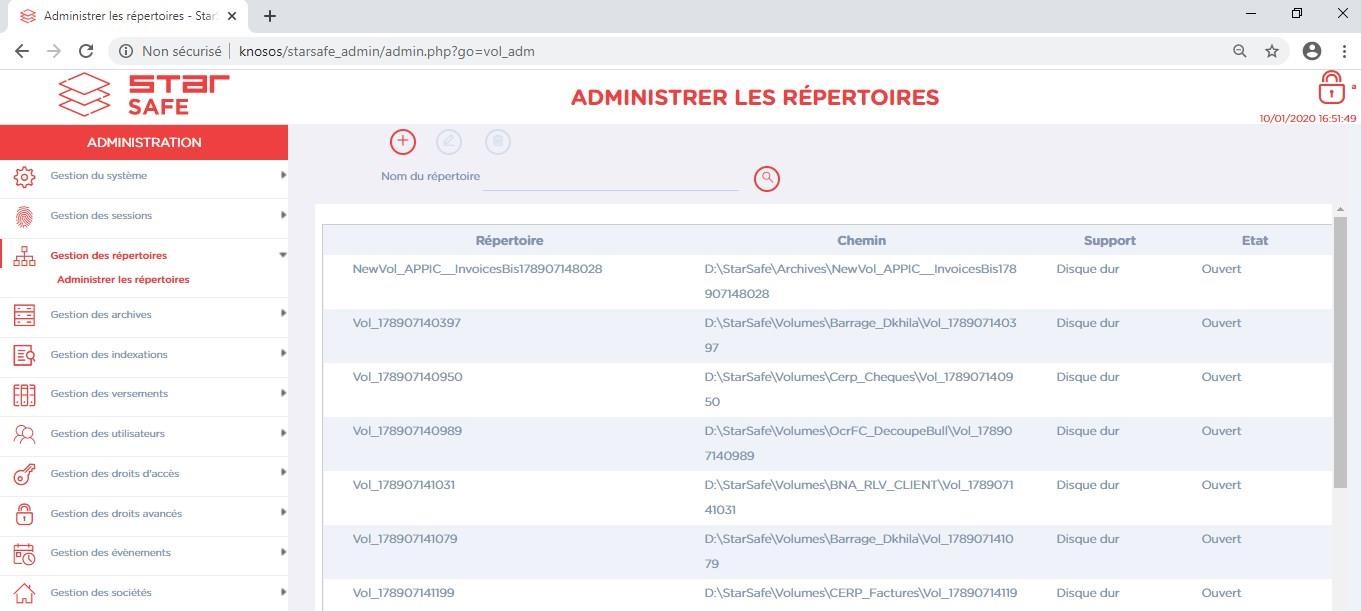Click the red padlock icon
The image size is (1361, 611).
point(1331,89)
